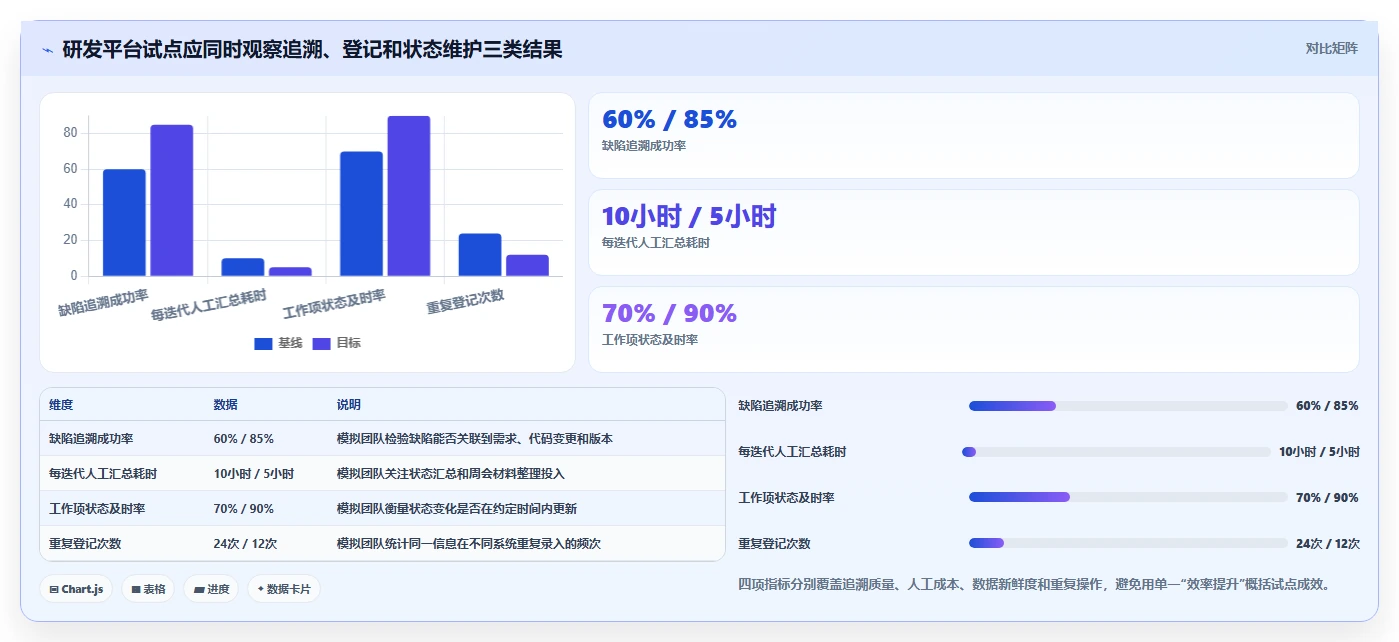Select the 60% / 85% data card
Screen dimensions: 1399x642
point(974,135)
